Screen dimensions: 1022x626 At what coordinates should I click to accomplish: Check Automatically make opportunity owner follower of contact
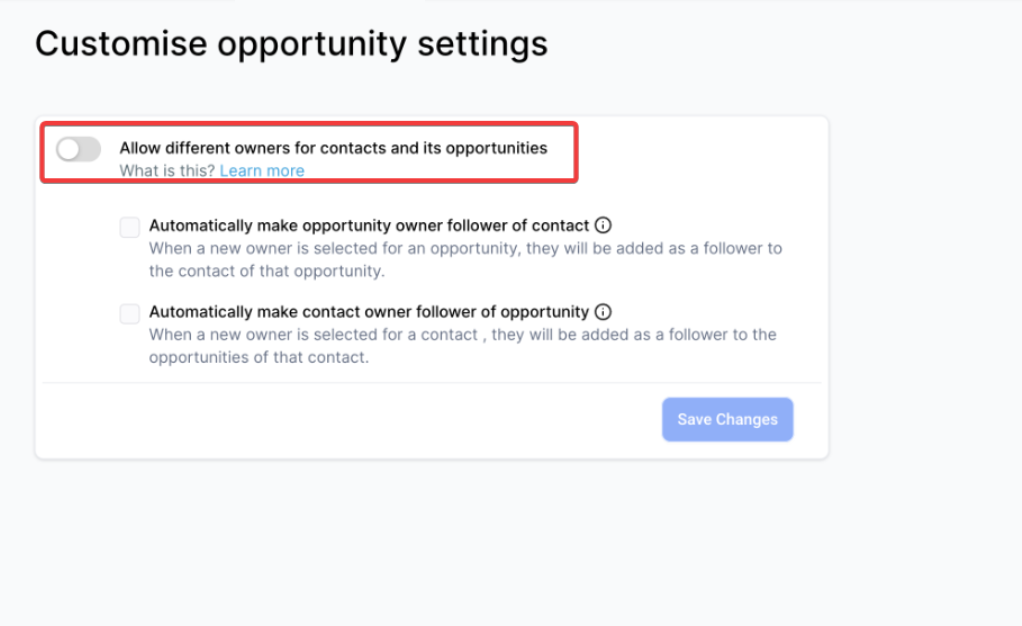point(130,228)
